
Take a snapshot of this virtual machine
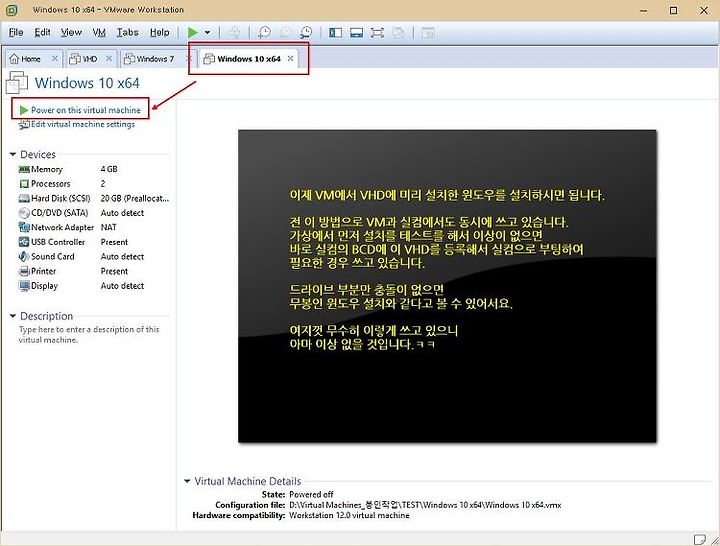coord(264,33)
